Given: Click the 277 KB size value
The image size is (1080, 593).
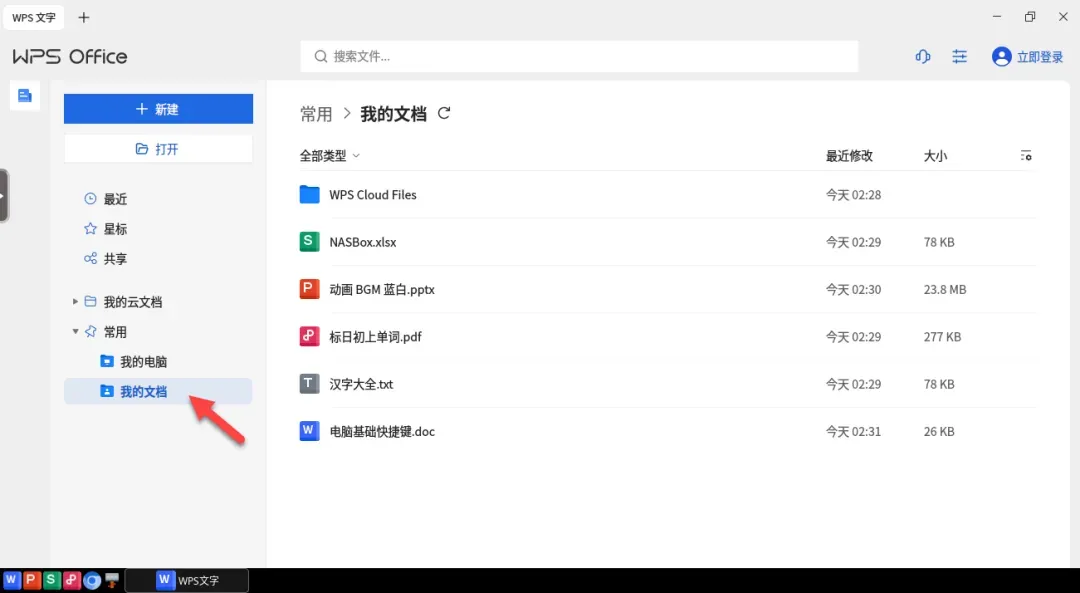Looking at the screenshot, I should coord(942,337).
